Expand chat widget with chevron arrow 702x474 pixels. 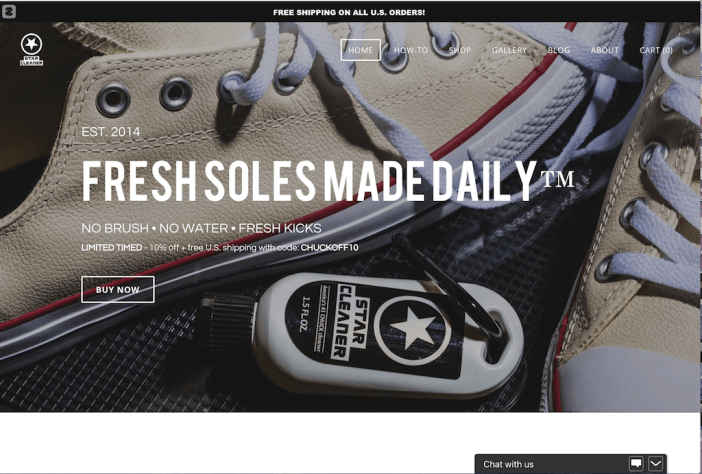pos(655,464)
